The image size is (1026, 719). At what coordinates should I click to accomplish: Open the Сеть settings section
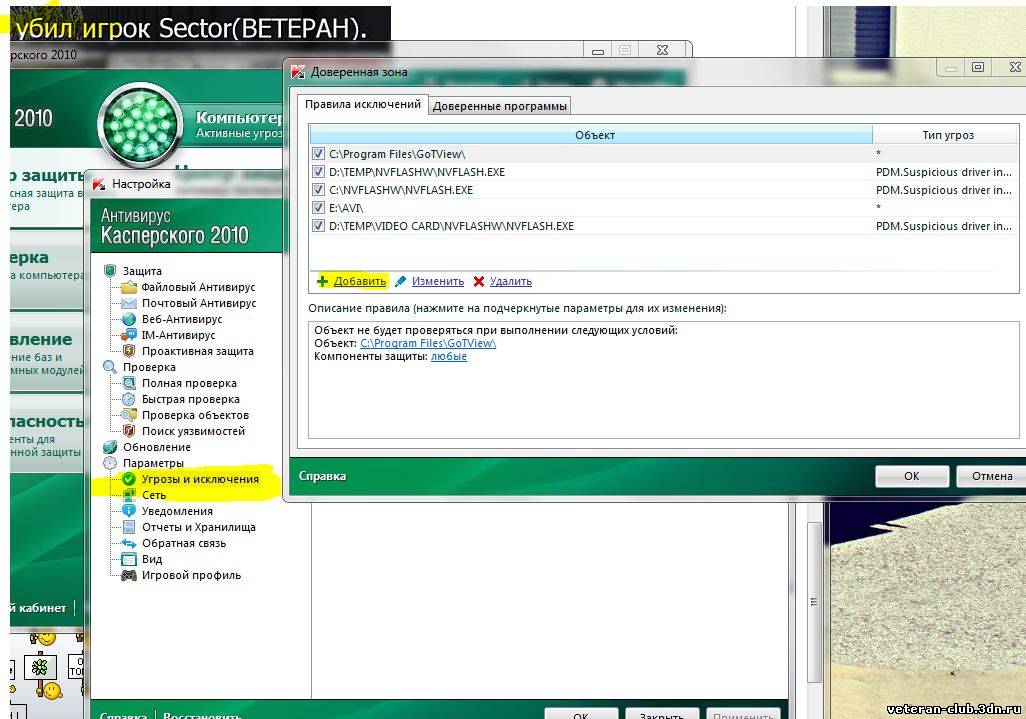pos(154,495)
